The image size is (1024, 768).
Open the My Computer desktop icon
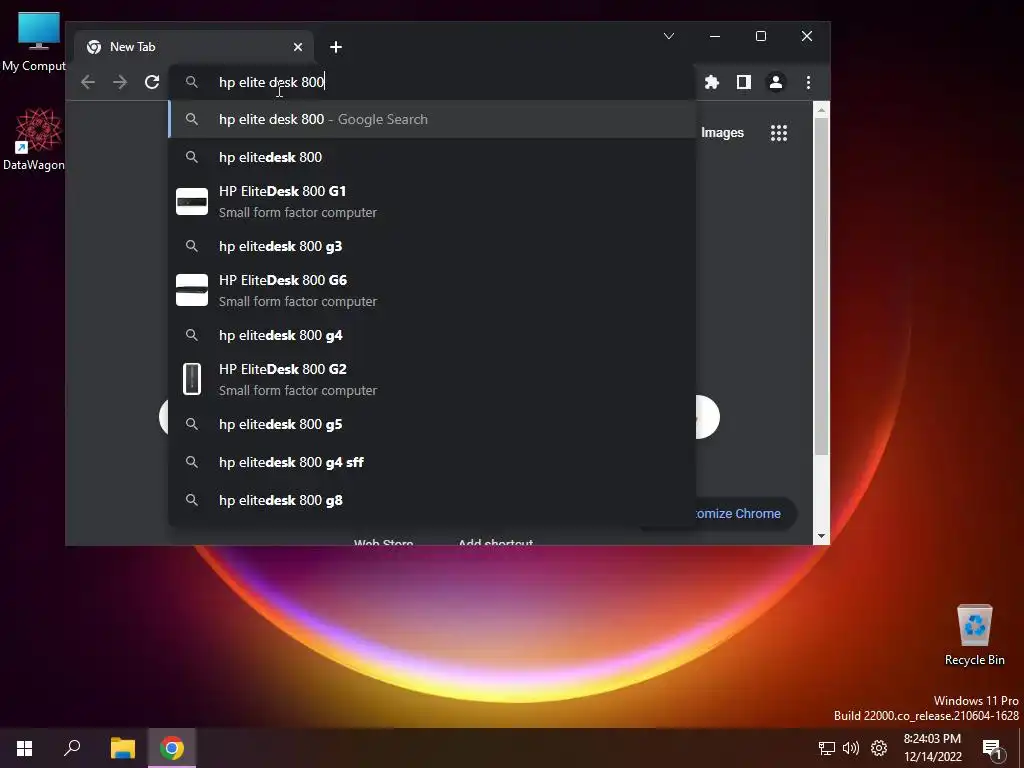[35, 42]
